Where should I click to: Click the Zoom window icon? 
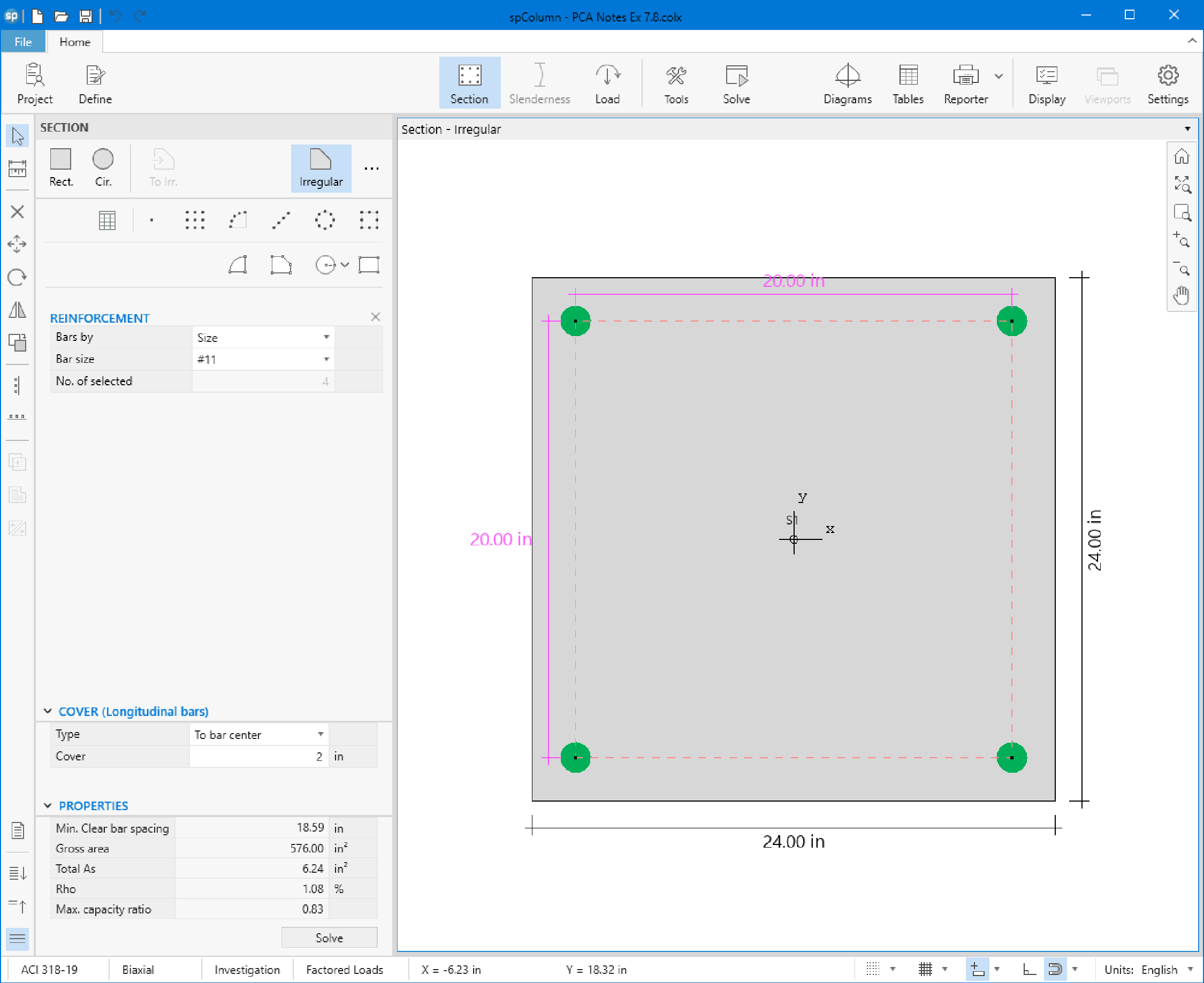(x=1182, y=212)
